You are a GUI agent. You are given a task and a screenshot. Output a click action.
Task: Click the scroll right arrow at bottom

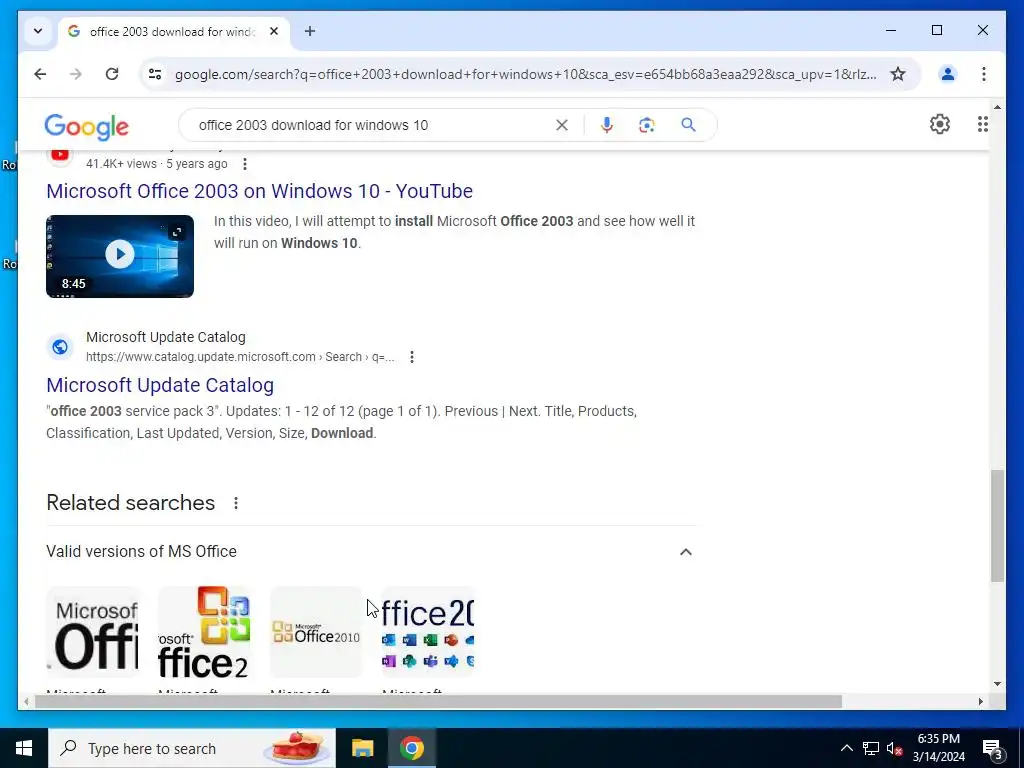click(x=980, y=702)
